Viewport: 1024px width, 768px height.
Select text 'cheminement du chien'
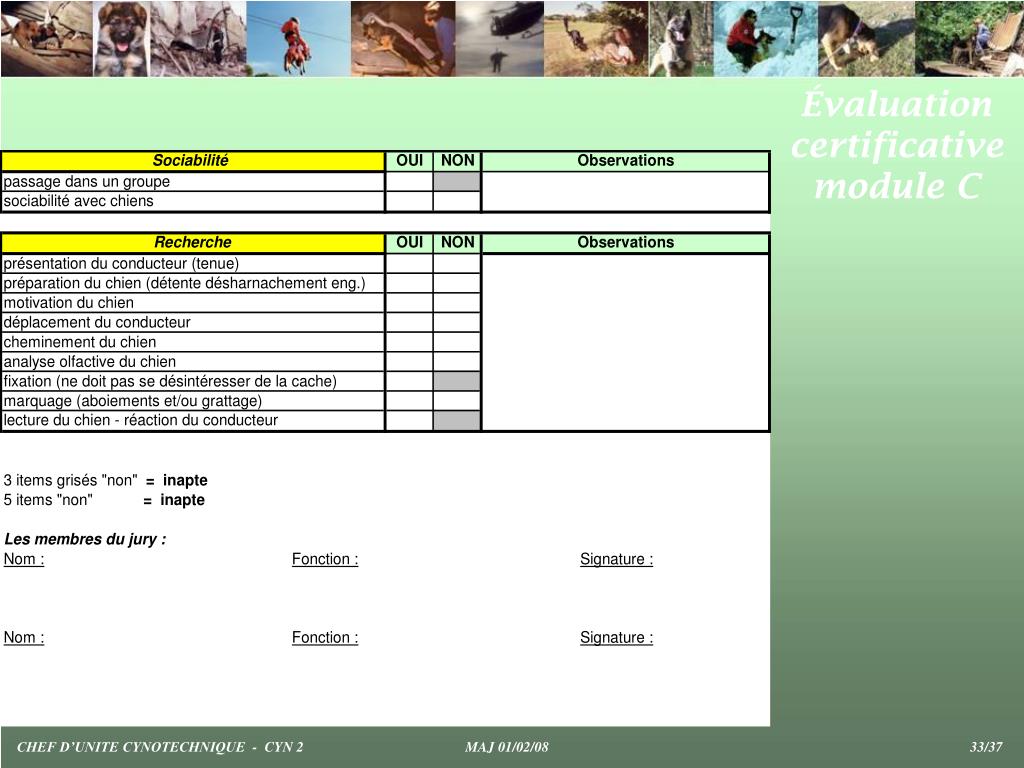click(x=80, y=342)
